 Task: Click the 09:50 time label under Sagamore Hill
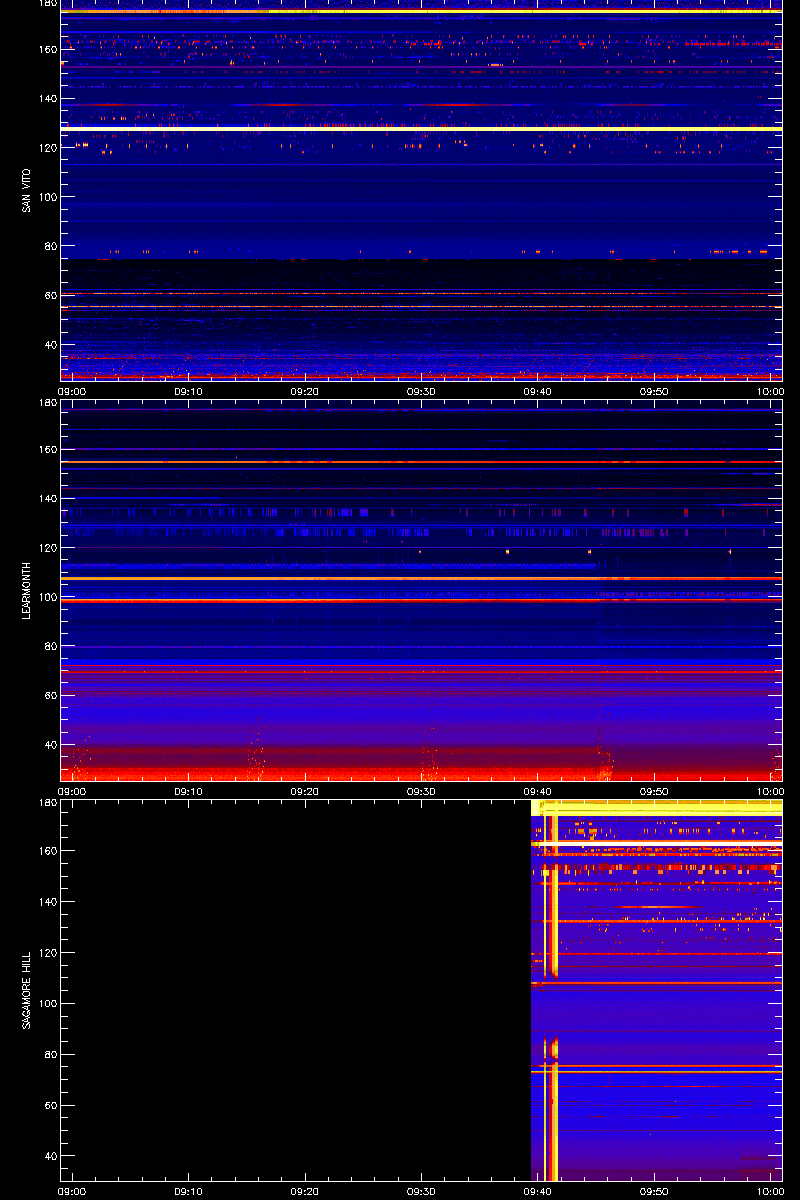[654, 1192]
